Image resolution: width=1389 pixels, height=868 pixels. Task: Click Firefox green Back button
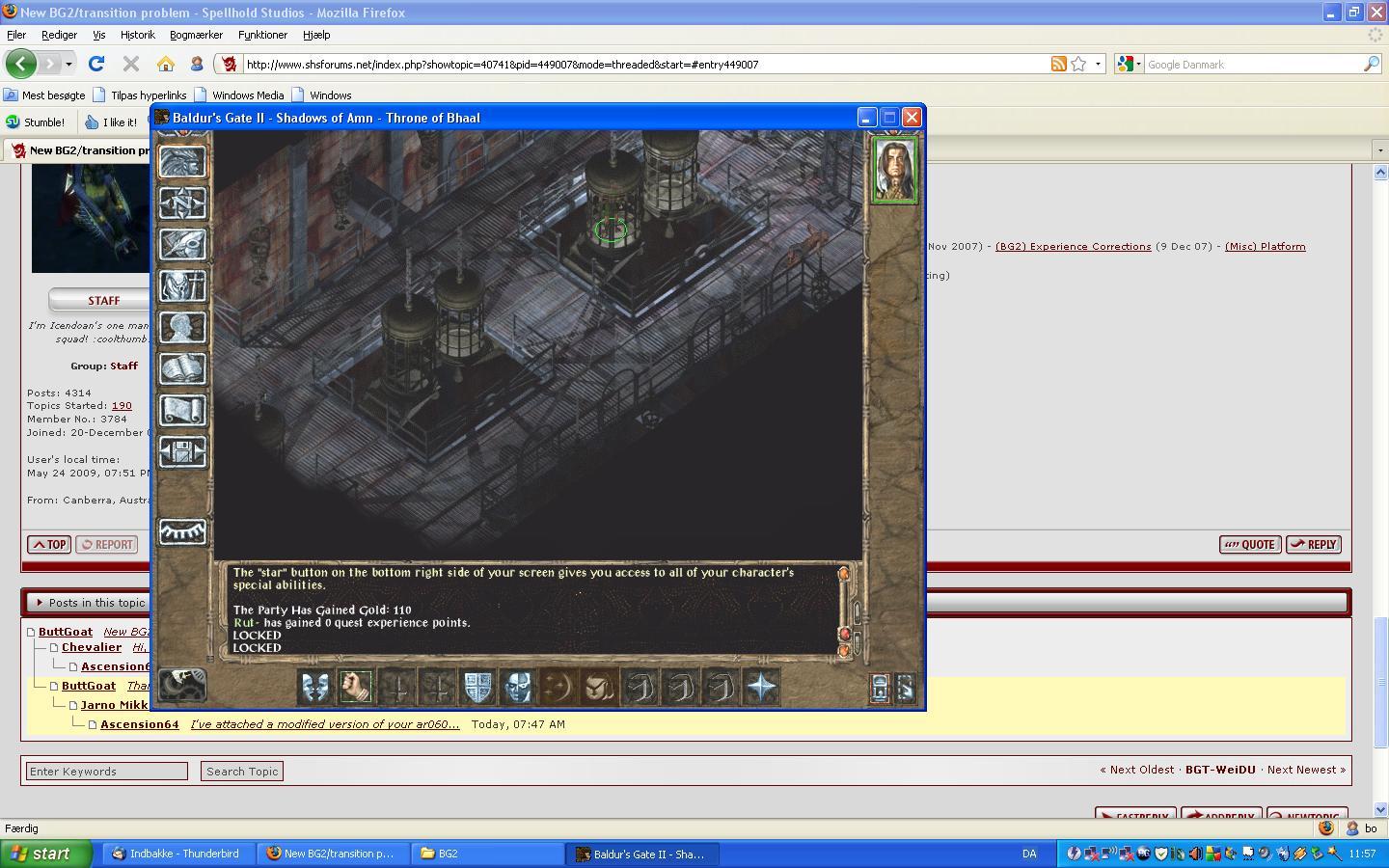(x=20, y=64)
